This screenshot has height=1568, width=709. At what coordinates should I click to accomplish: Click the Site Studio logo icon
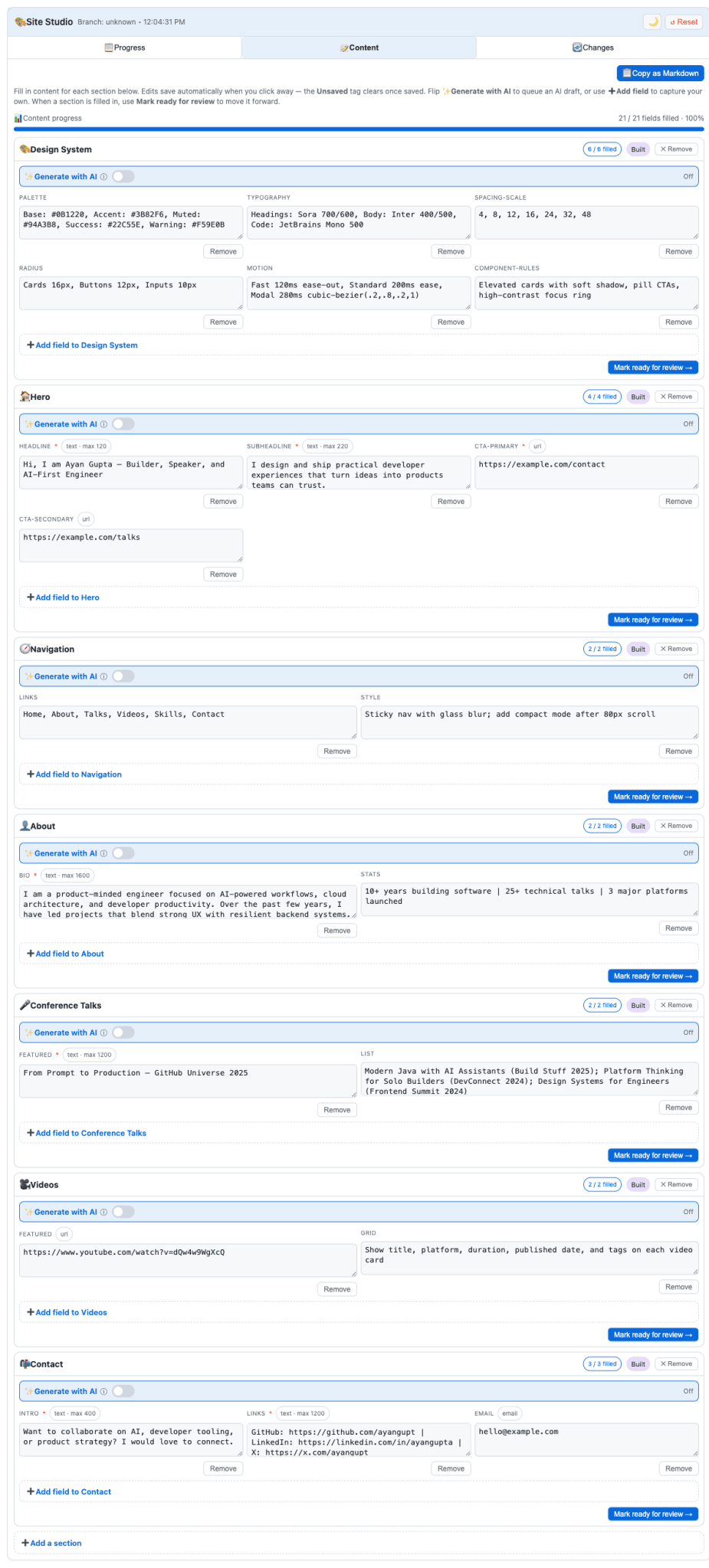point(20,22)
